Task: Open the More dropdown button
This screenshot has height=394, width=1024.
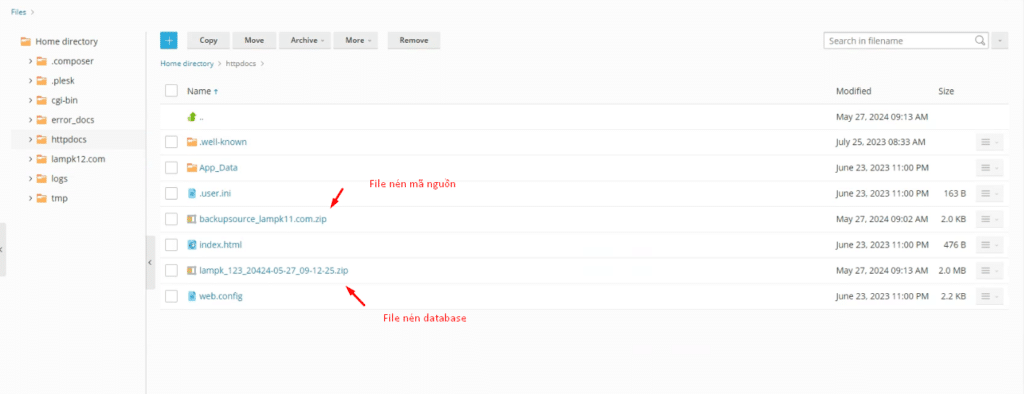Action: 356,41
